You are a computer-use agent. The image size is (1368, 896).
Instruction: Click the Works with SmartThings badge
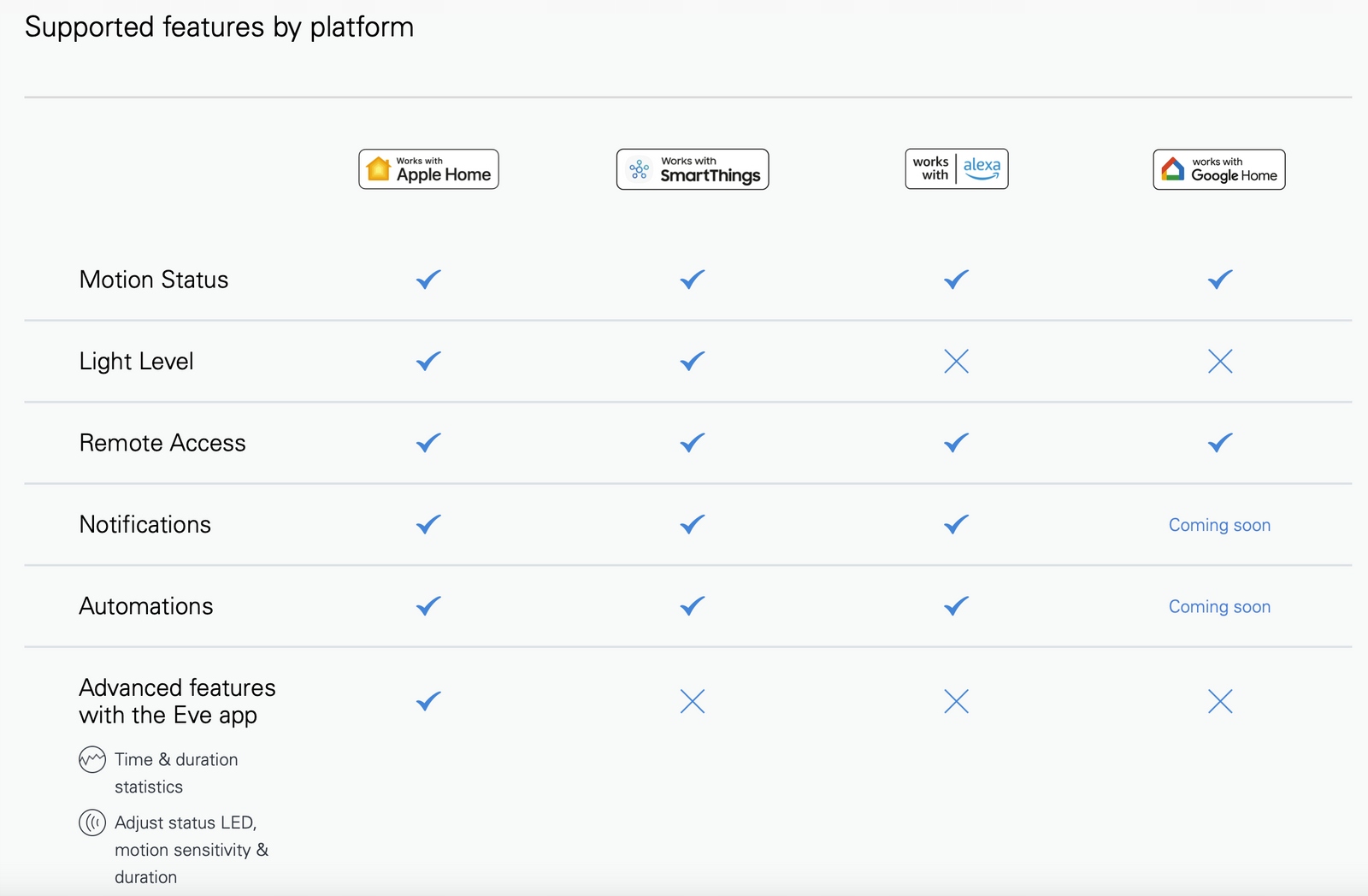pos(693,169)
